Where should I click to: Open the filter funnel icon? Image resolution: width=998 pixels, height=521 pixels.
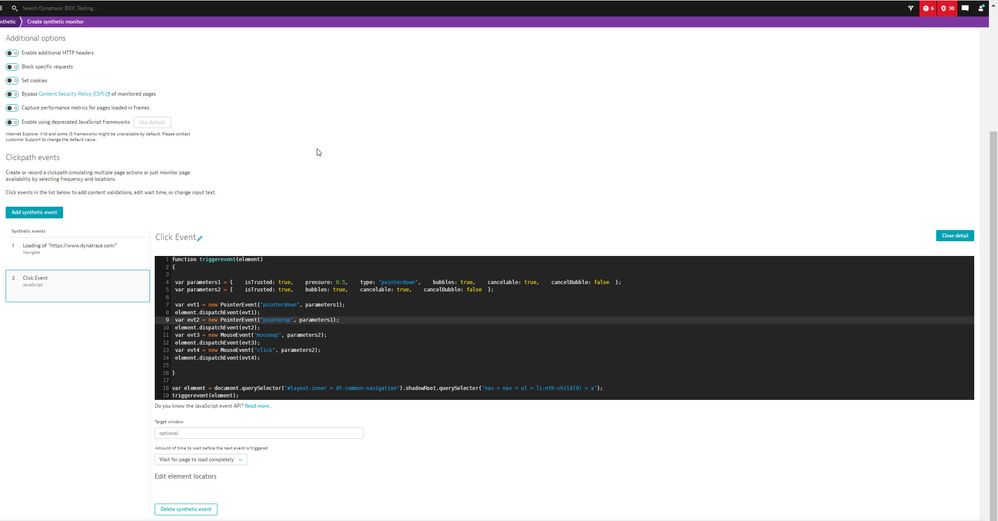(910, 8)
